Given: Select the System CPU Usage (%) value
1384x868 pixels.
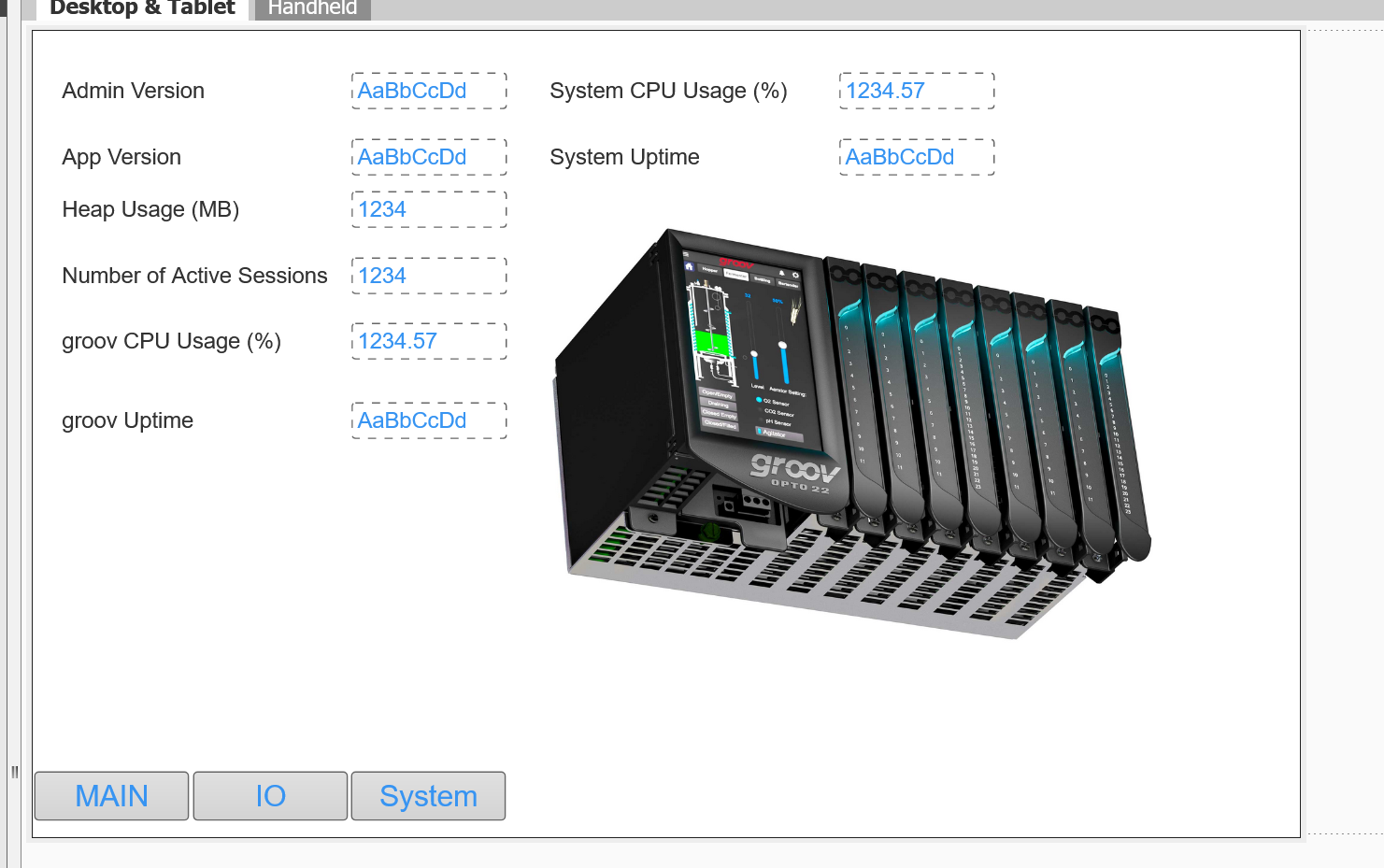Looking at the screenshot, I should tap(917, 91).
